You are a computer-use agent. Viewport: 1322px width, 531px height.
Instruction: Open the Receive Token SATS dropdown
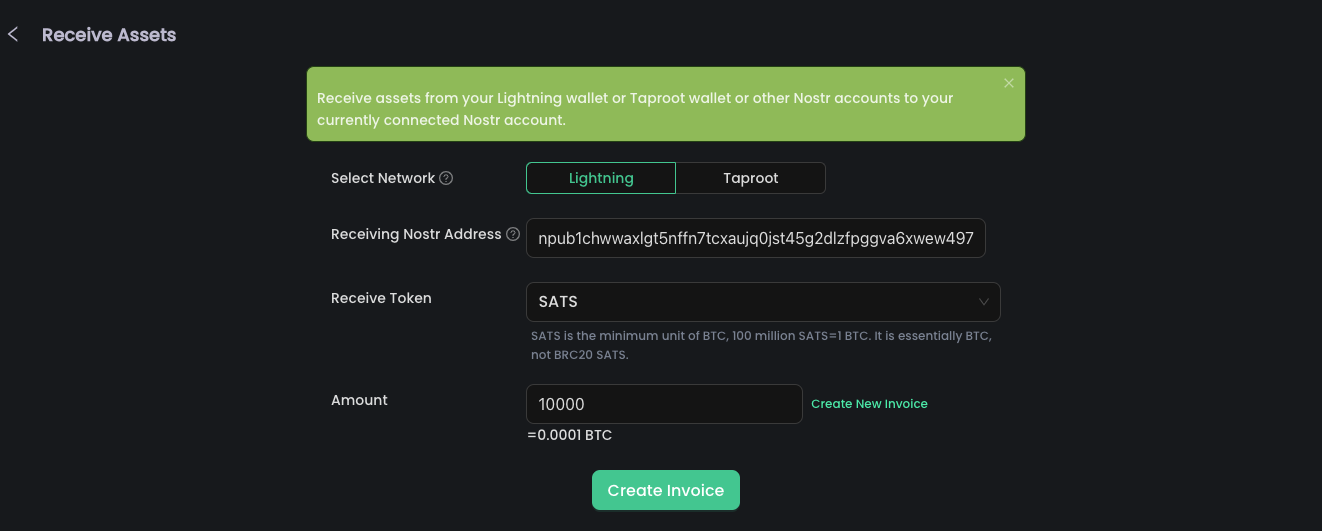tap(750, 302)
